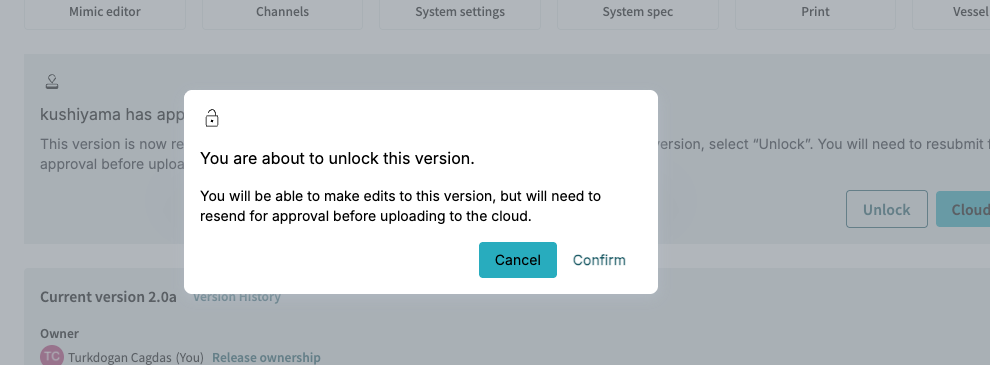Viewport: 990px width, 365px height.
Task: Click the Current version 2.0a heading
Action: tap(109, 297)
